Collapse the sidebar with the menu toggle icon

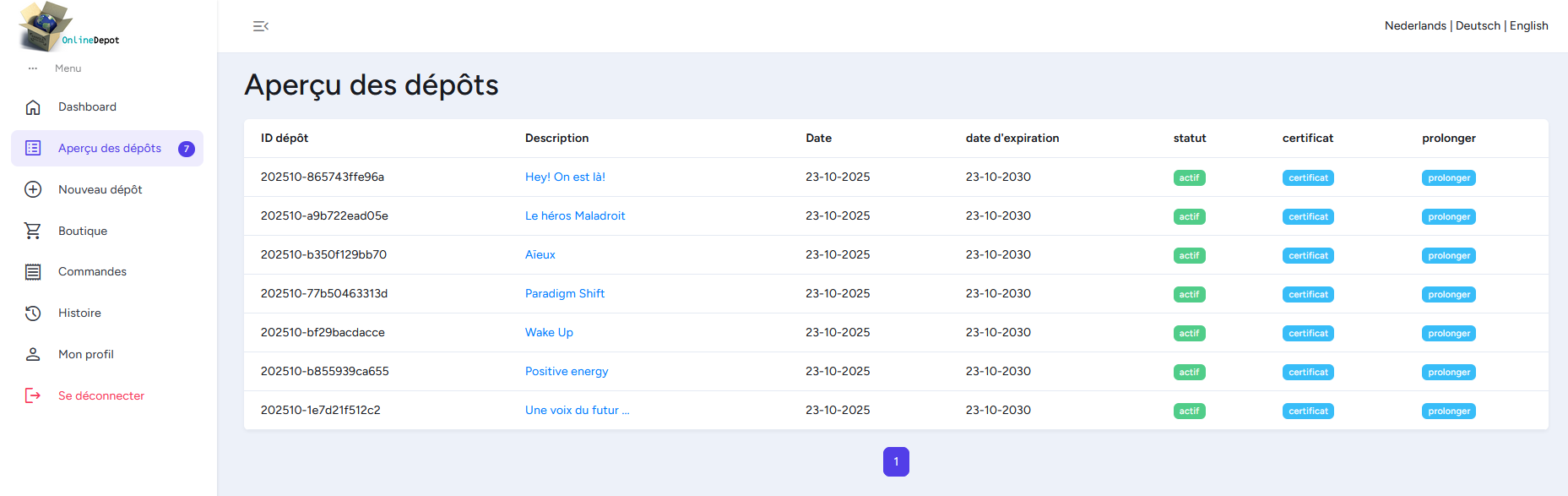point(261,26)
